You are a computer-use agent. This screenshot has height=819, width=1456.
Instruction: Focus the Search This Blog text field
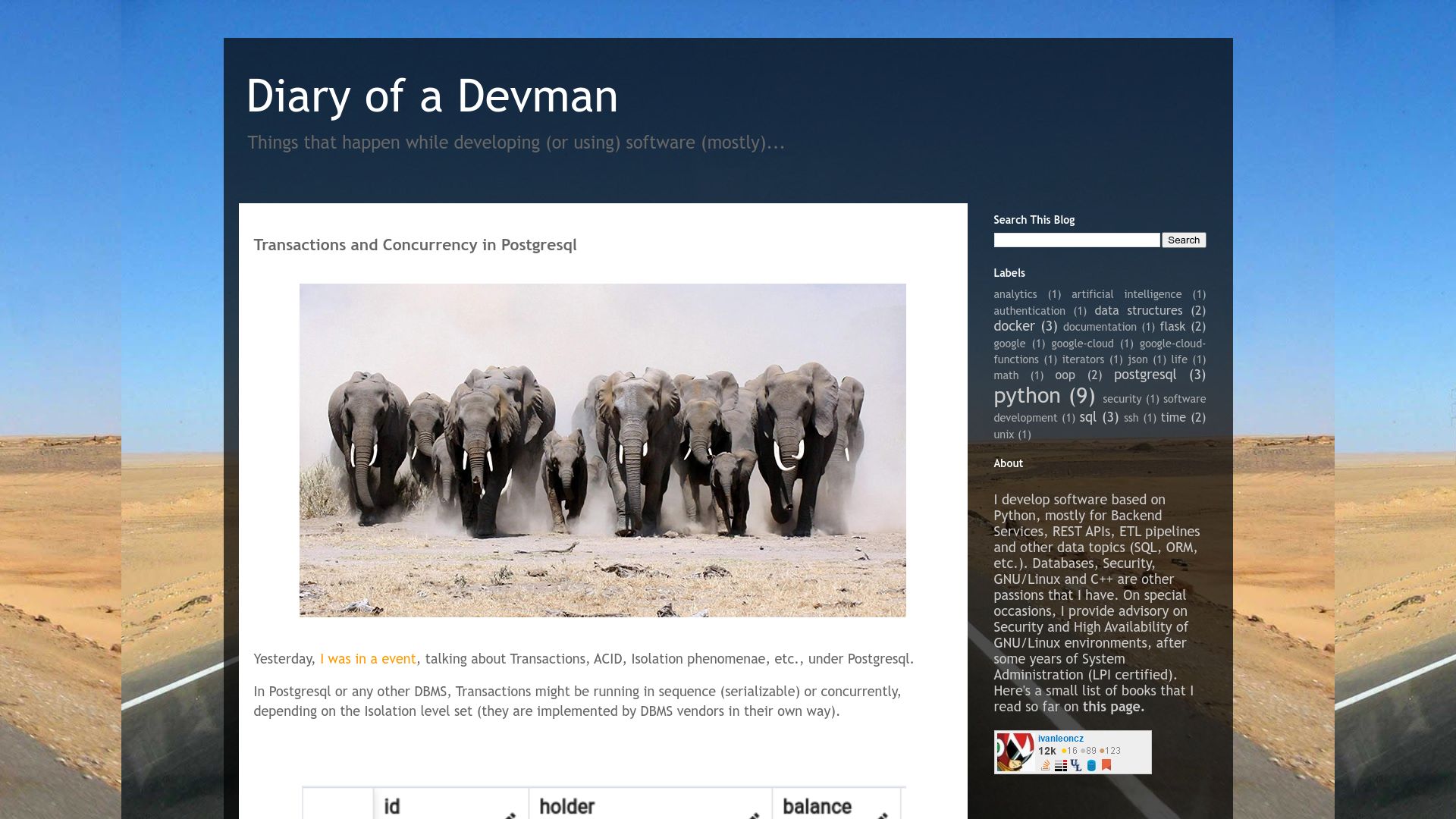pos(1077,240)
